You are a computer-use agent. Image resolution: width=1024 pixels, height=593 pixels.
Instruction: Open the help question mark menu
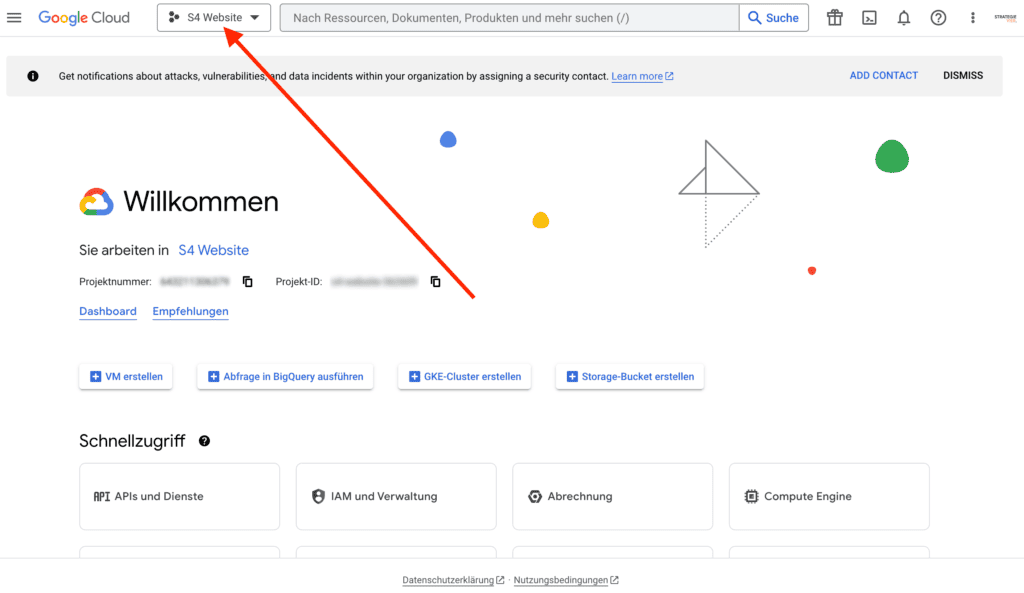pos(938,18)
